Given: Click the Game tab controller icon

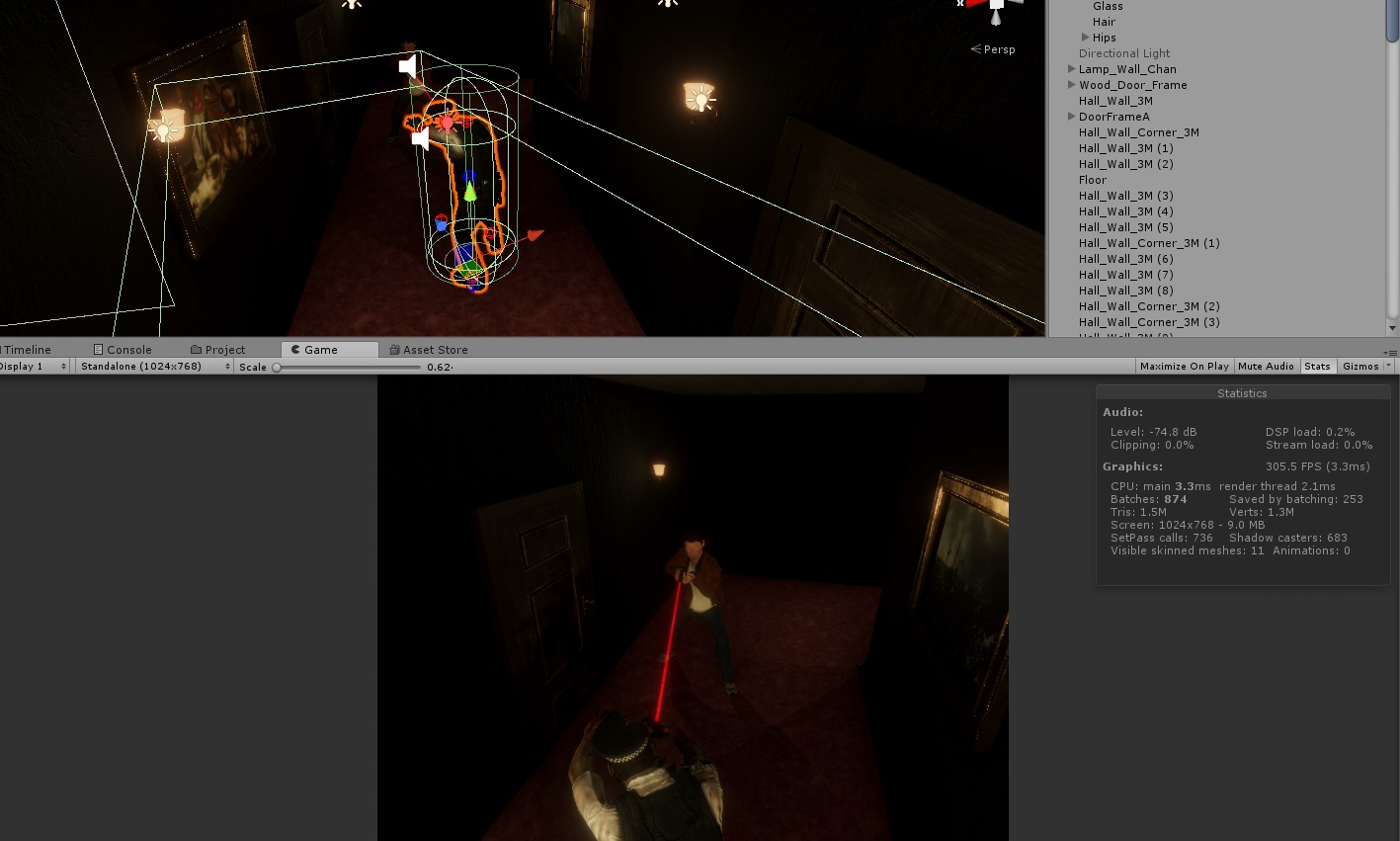Looking at the screenshot, I should point(295,349).
